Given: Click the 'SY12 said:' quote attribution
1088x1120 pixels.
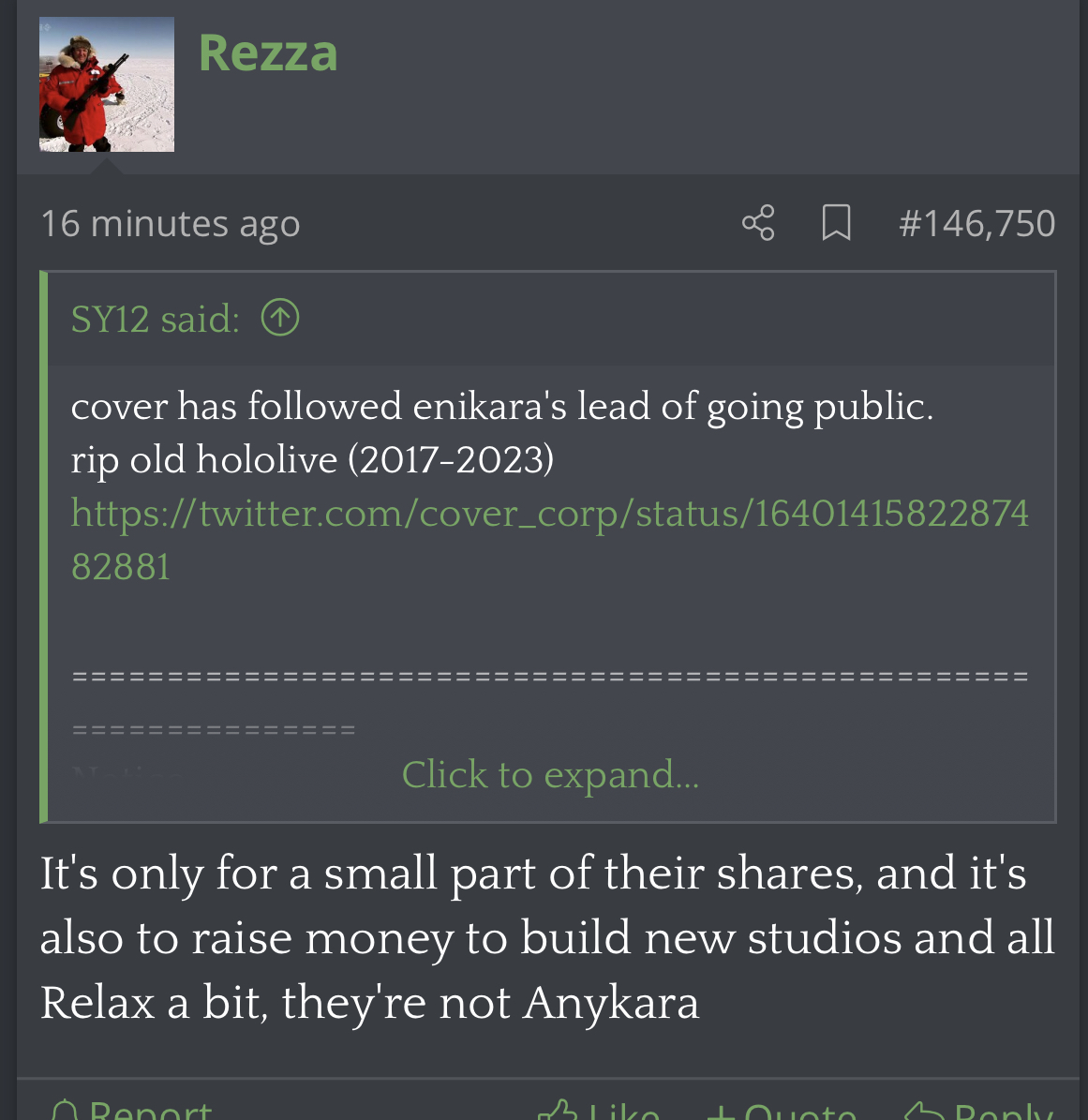Looking at the screenshot, I should [155, 319].
